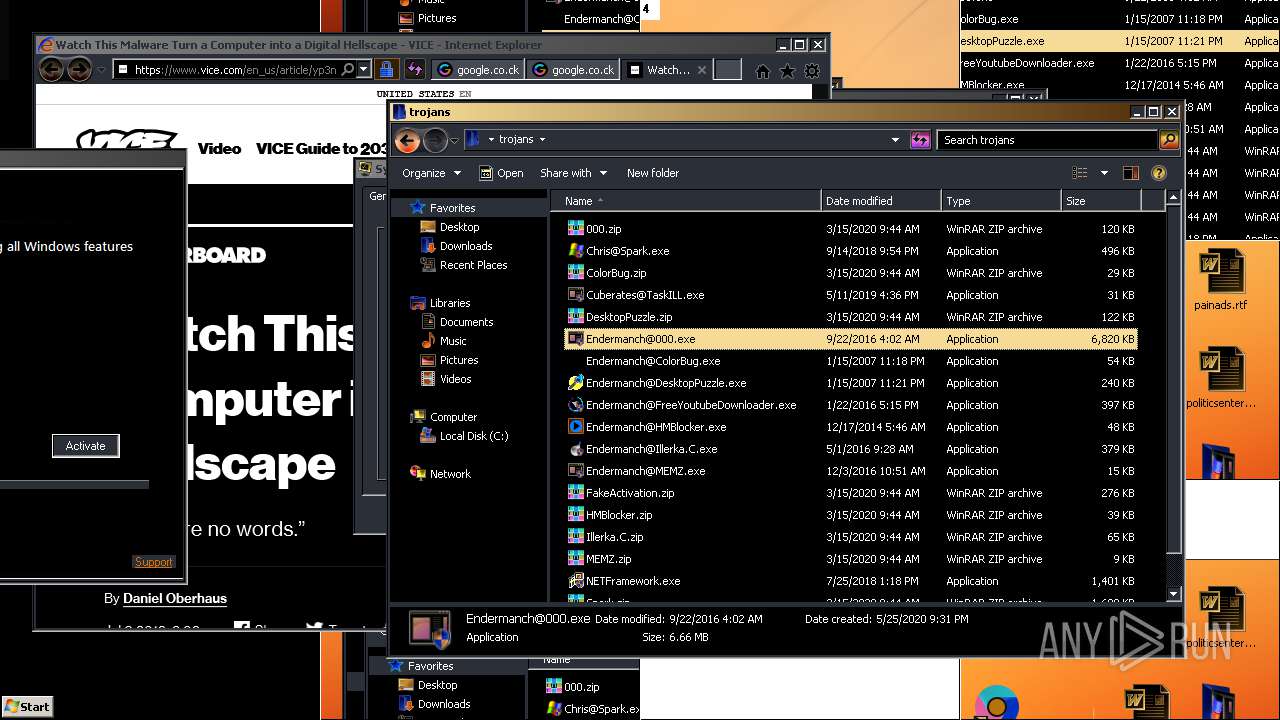This screenshot has width=1280, height=720.
Task: Sort by Date modified column
Action: point(881,201)
